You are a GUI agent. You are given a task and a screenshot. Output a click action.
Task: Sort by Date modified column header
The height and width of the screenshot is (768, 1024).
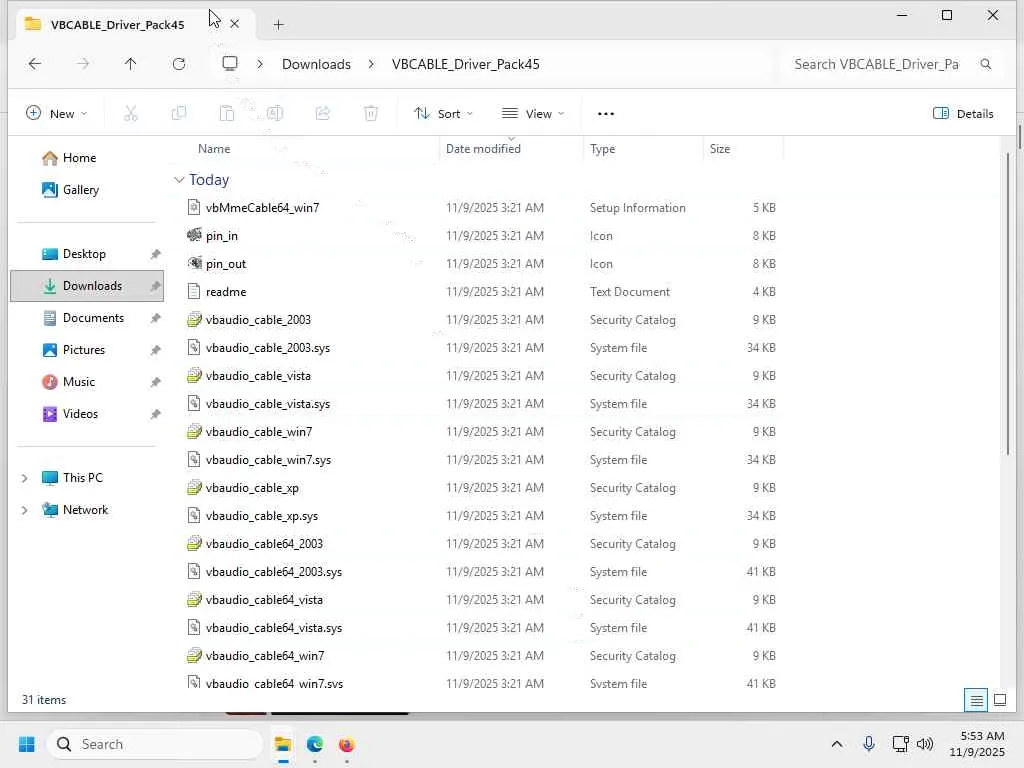(483, 149)
